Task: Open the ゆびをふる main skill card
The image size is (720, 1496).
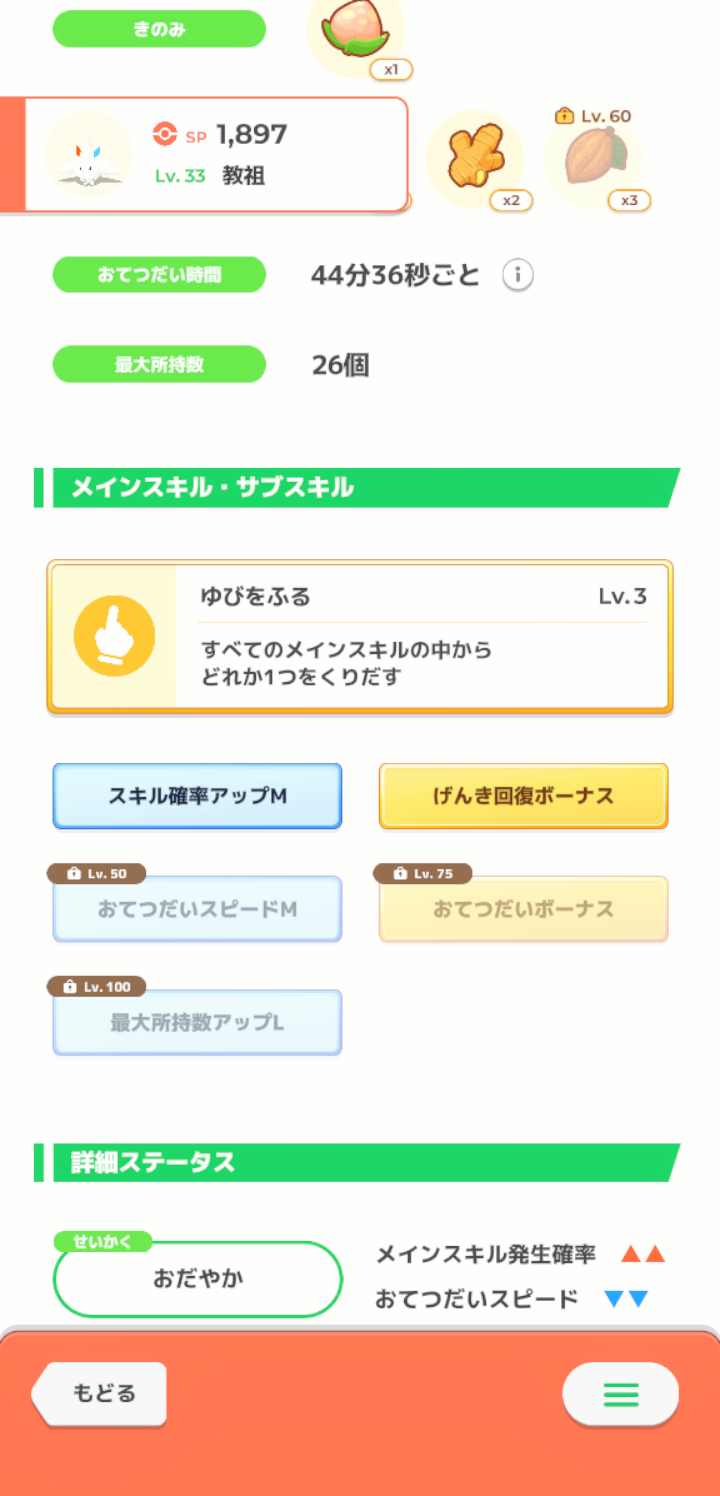Action: pyautogui.click(x=360, y=636)
